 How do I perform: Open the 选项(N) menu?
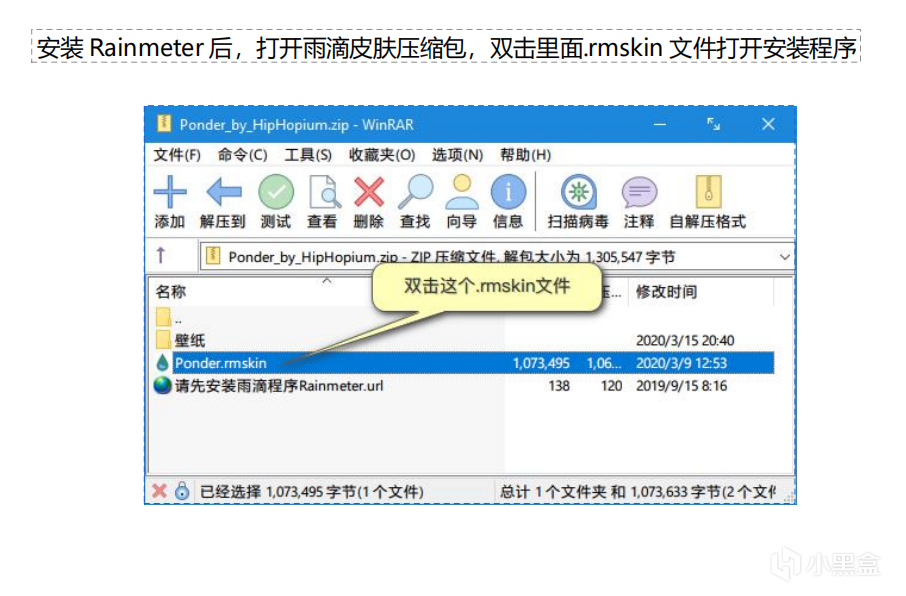[457, 155]
